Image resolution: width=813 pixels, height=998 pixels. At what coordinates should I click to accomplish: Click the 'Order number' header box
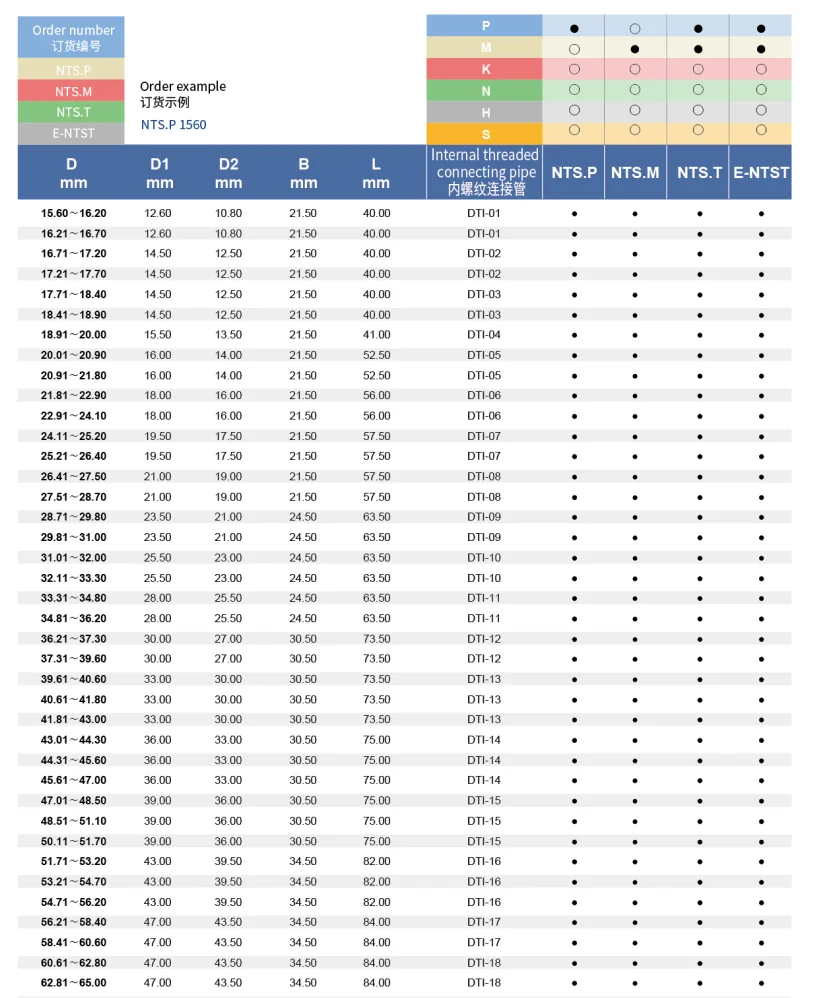coord(71,38)
